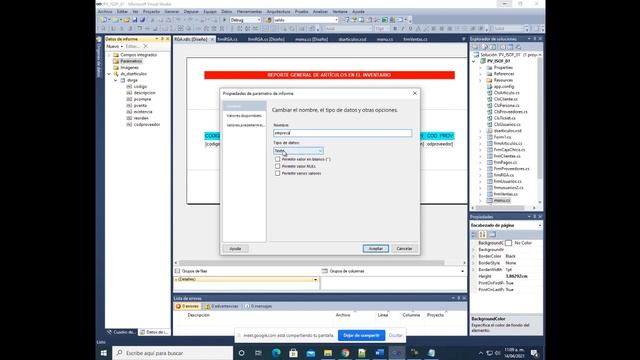Click the start debugging play icon
The height and width of the screenshot is (360, 640).
tap(224, 20)
